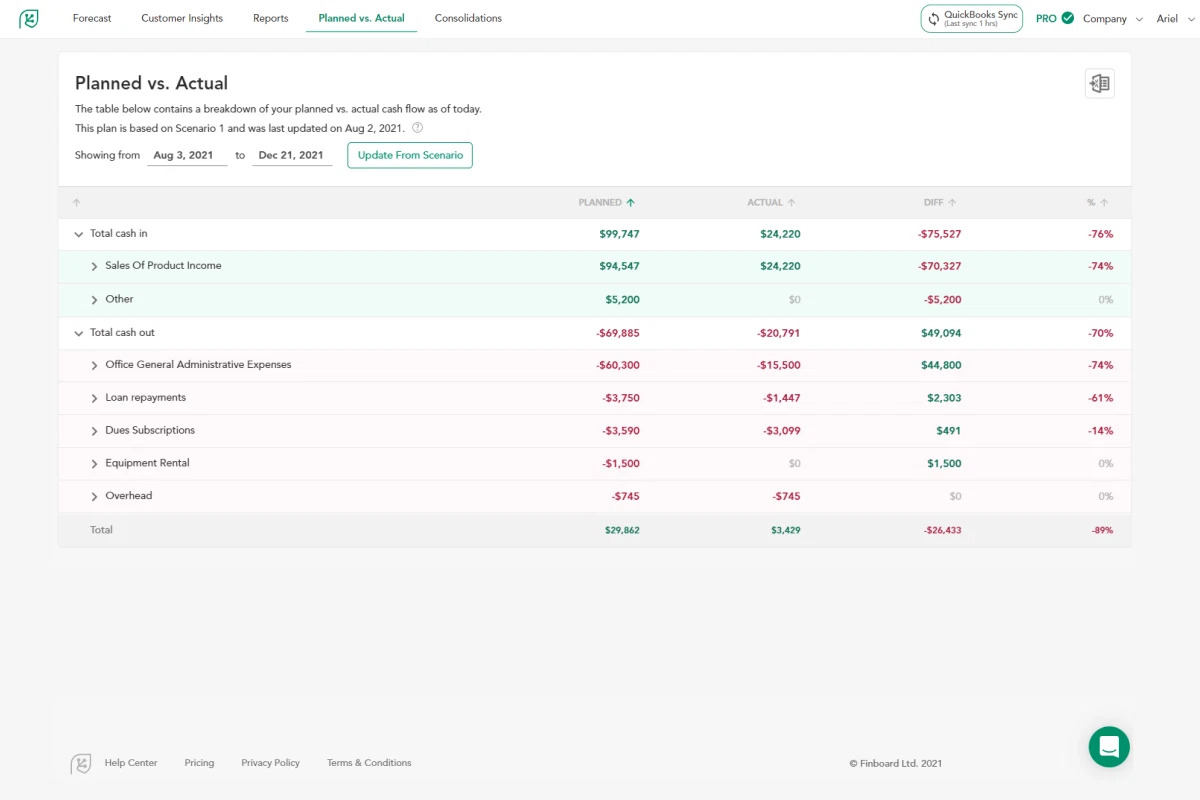Click the sort icon beside PLANNED header
Image resolution: width=1200 pixels, height=800 pixels.
click(633, 202)
